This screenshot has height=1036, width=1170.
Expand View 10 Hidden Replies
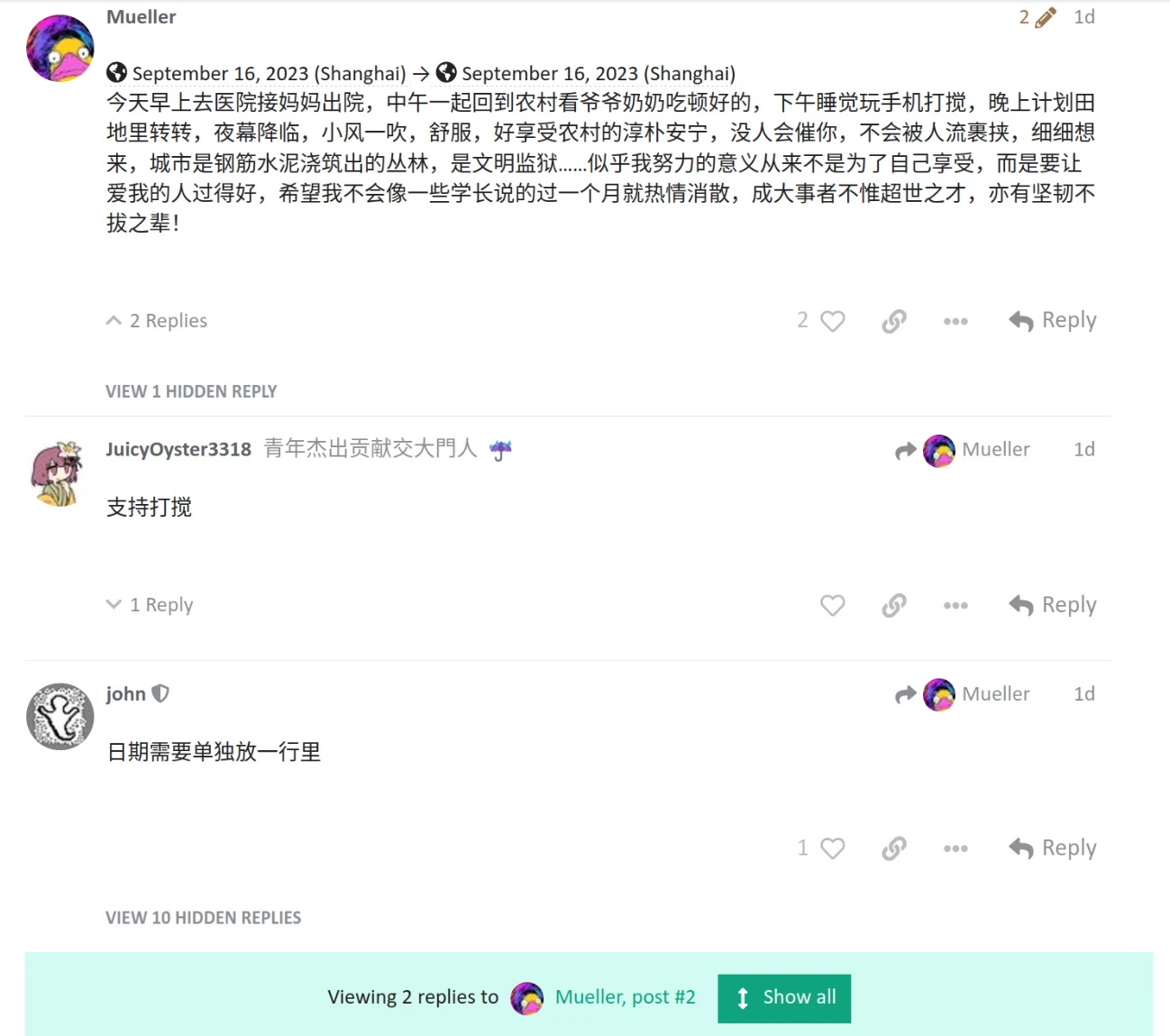point(203,918)
